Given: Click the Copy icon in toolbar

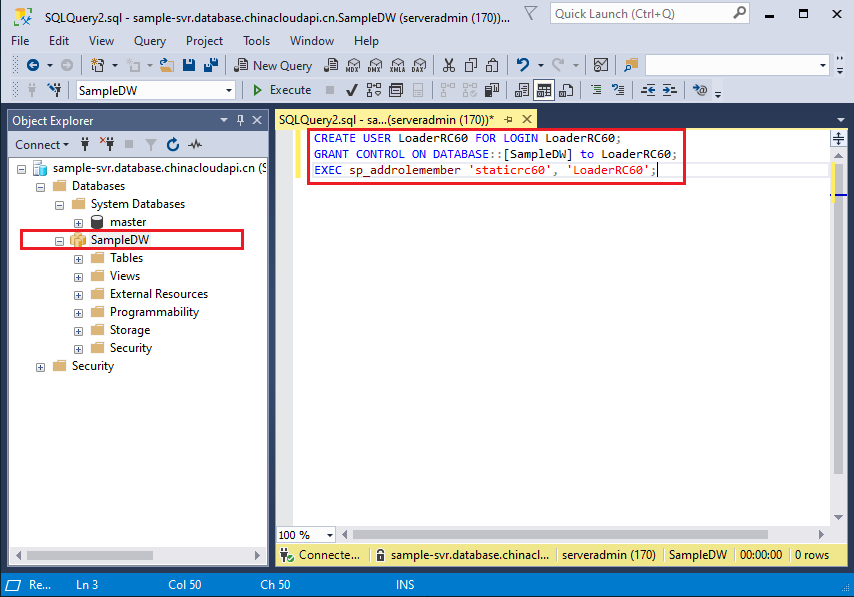Looking at the screenshot, I should 471,65.
